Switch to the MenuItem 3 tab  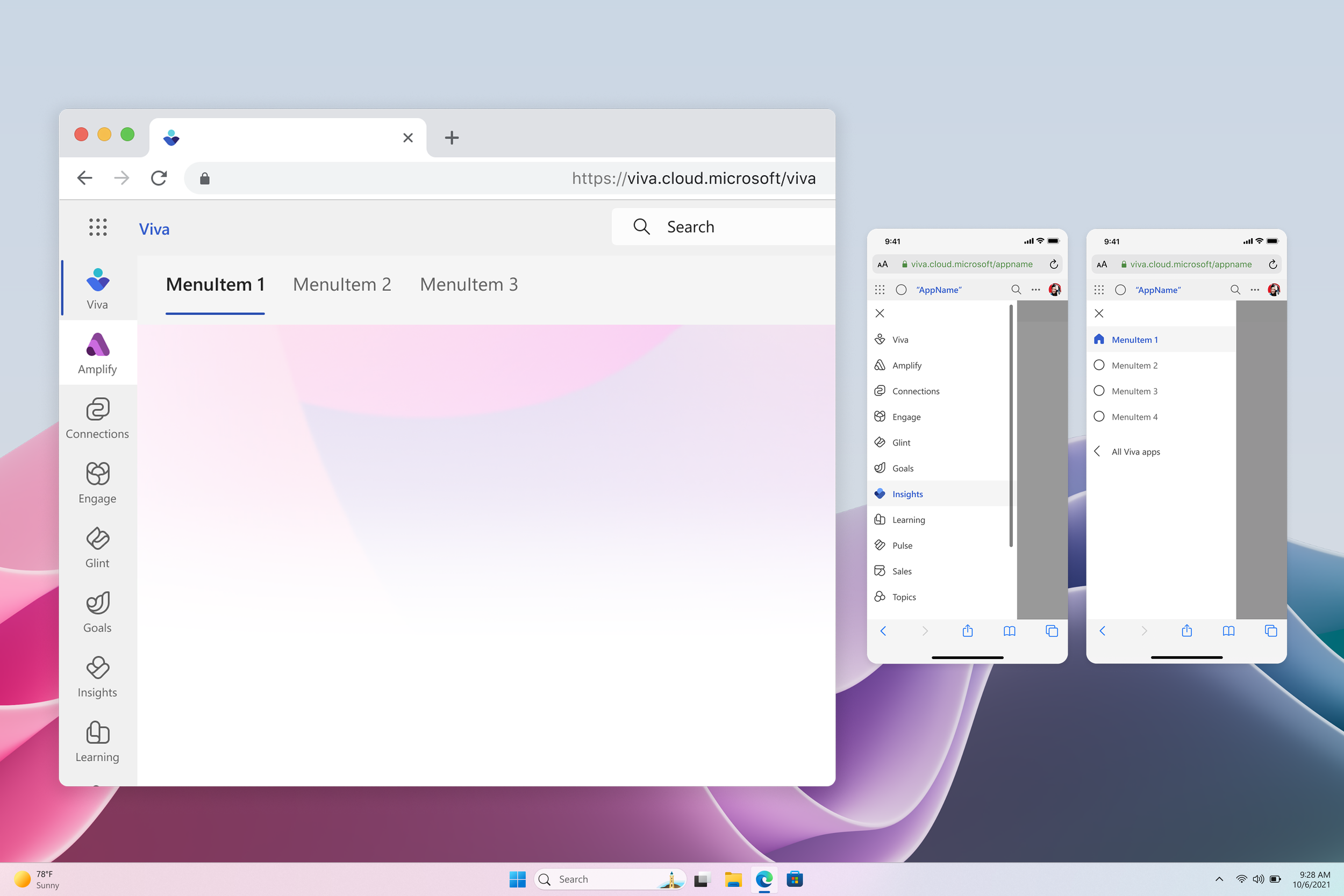469,284
